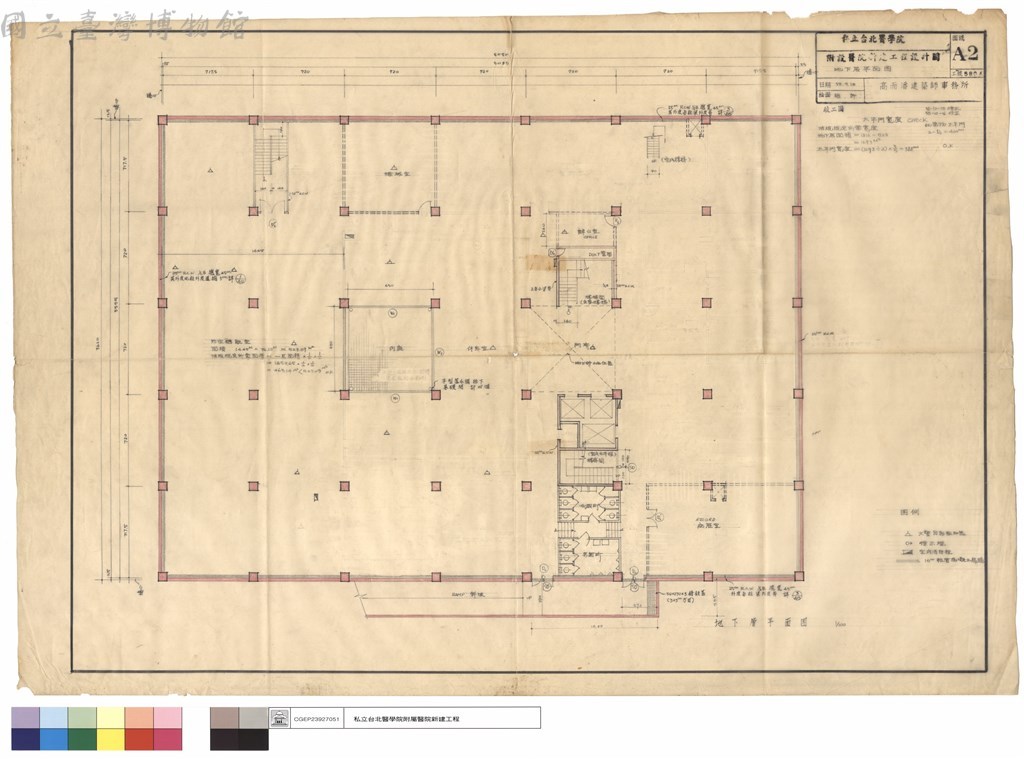Click the dark navy calibration swatch
The height and width of the screenshot is (759, 1024).
(x=25, y=739)
